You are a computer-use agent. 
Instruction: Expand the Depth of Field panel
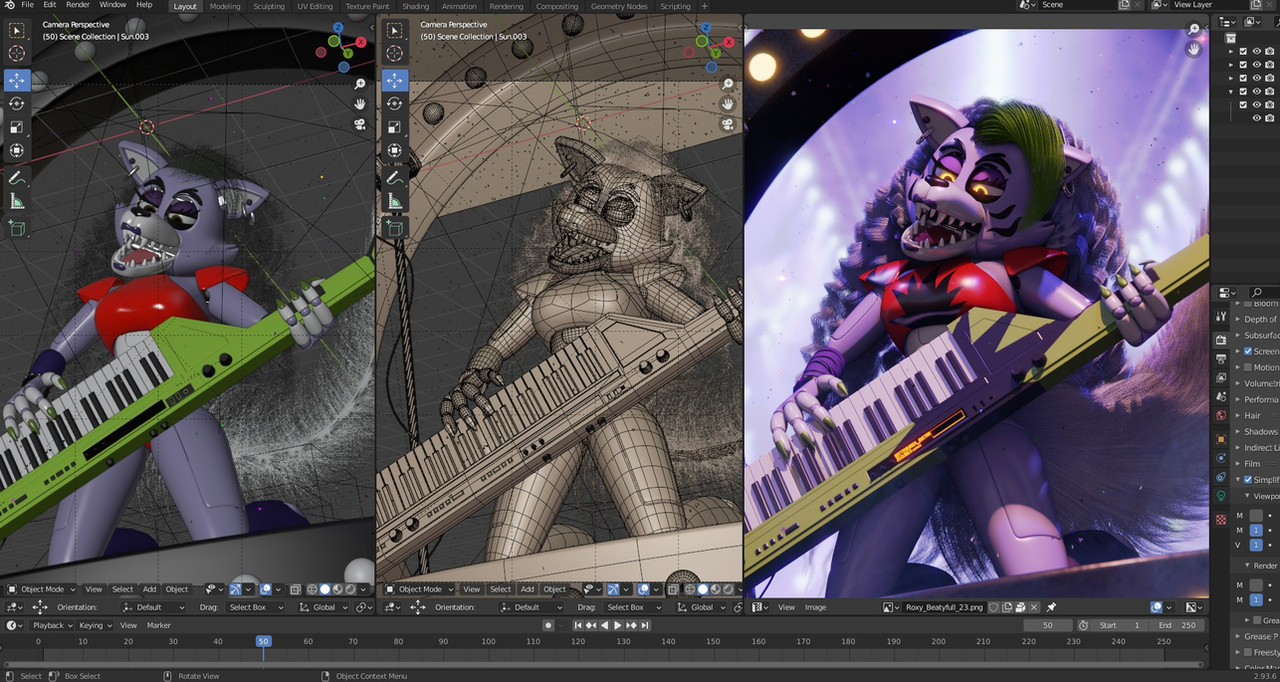pos(1256,319)
